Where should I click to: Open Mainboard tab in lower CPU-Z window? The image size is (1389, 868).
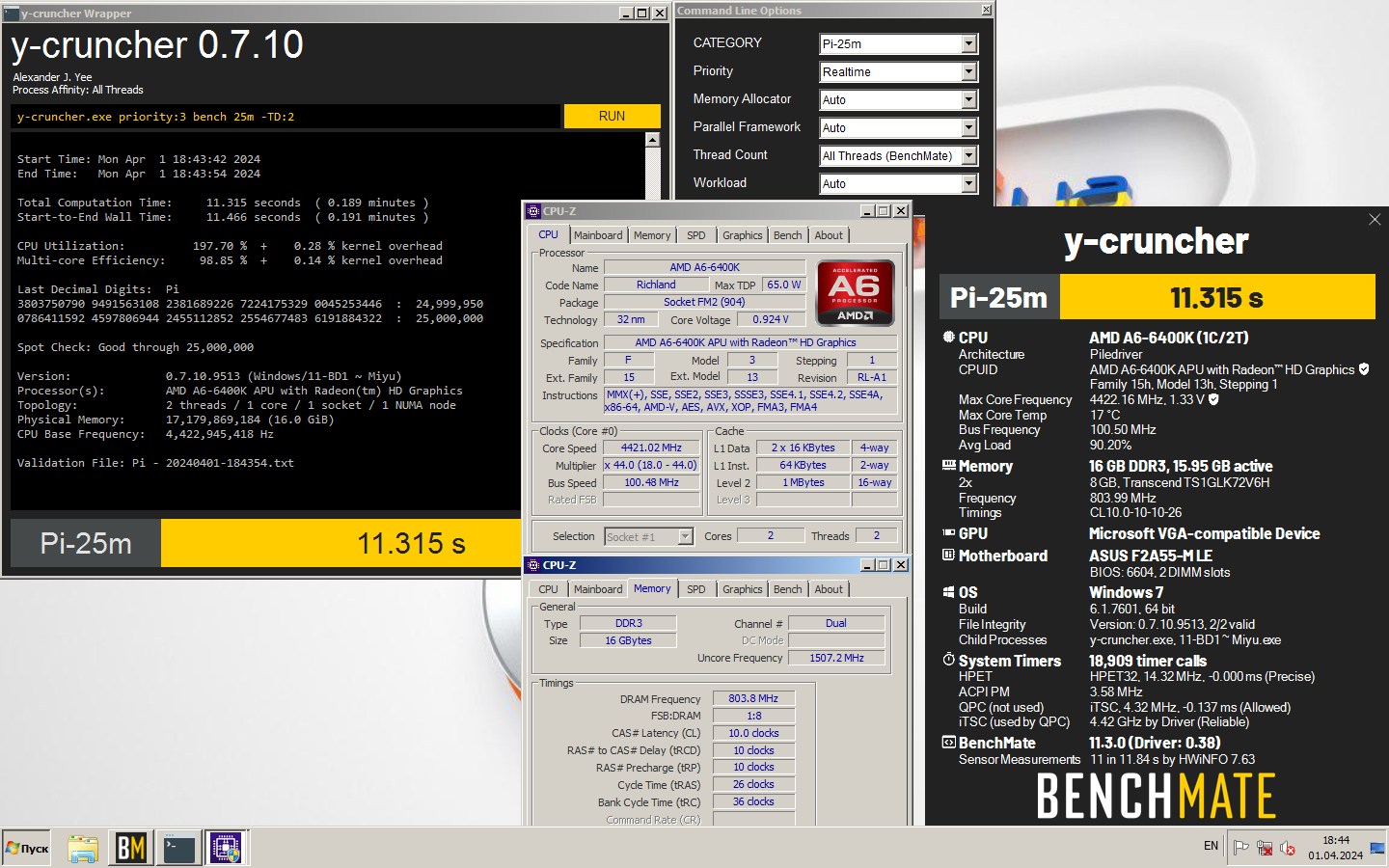598,589
